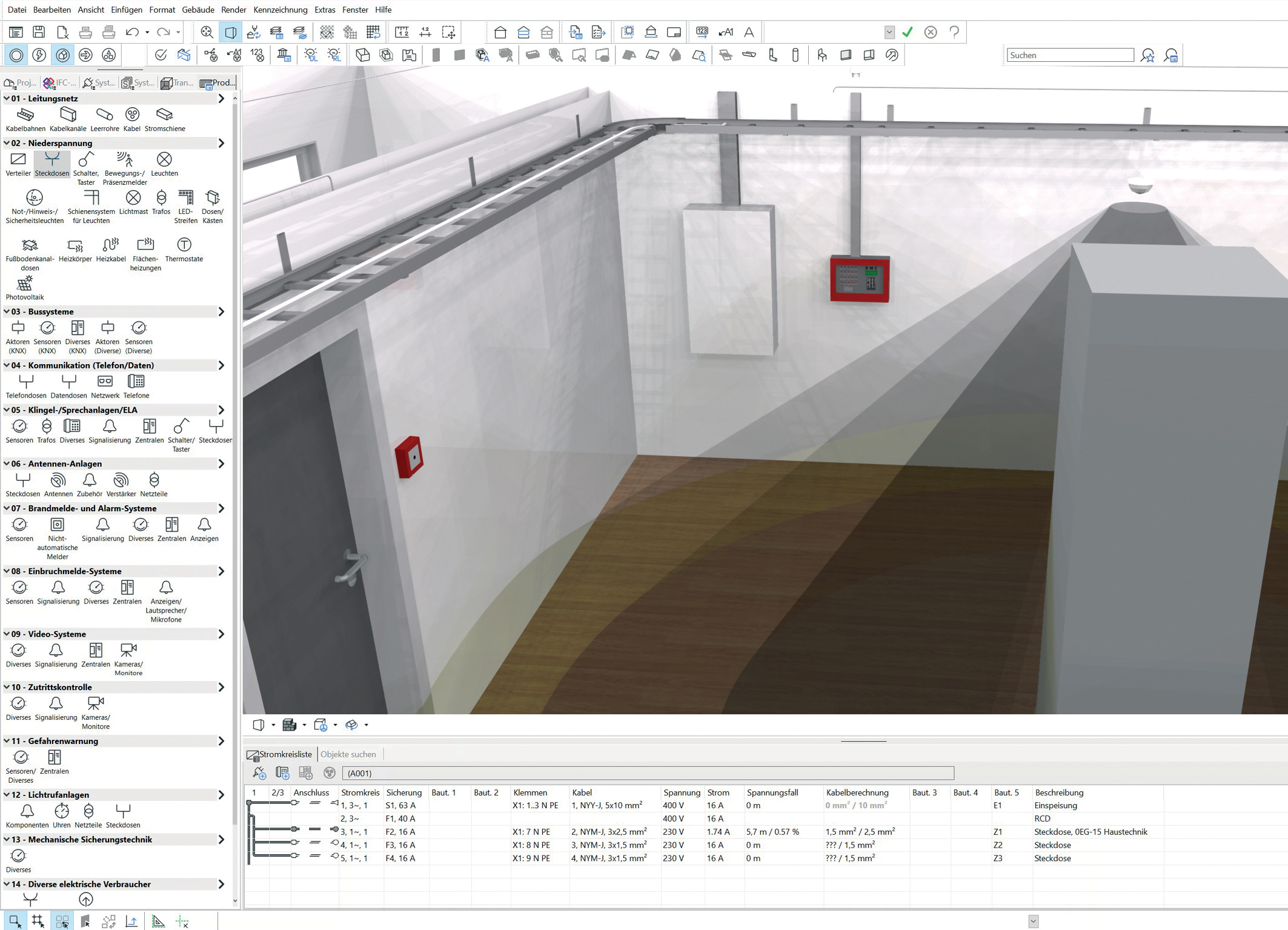Screen dimensions: 1288x930
Task: Click the Kabelberechnung column header
Action: pyautogui.click(x=857, y=792)
